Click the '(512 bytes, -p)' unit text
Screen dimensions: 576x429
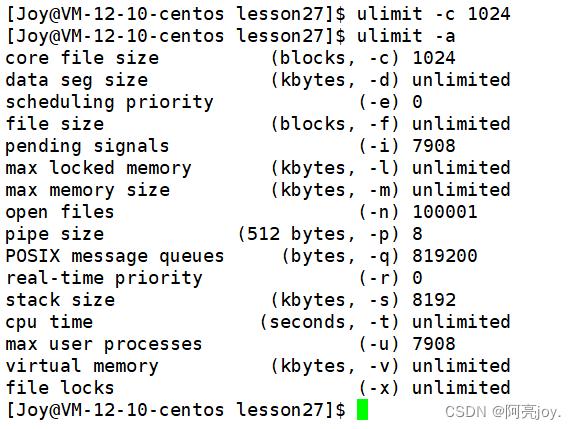318,234
